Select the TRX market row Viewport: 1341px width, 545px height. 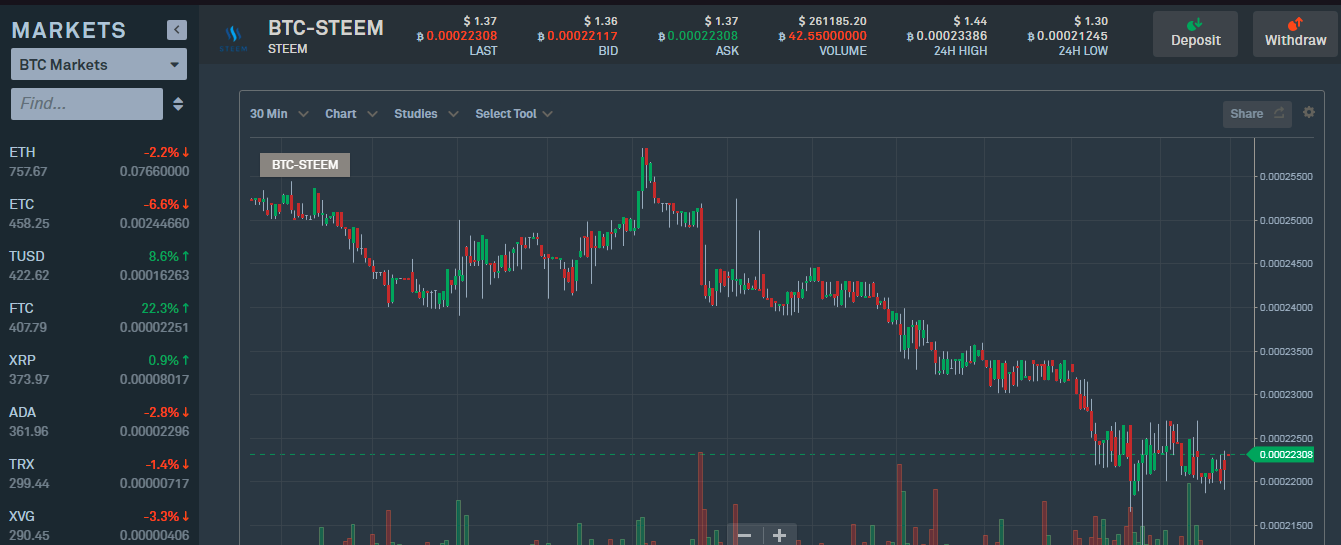coord(99,474)
